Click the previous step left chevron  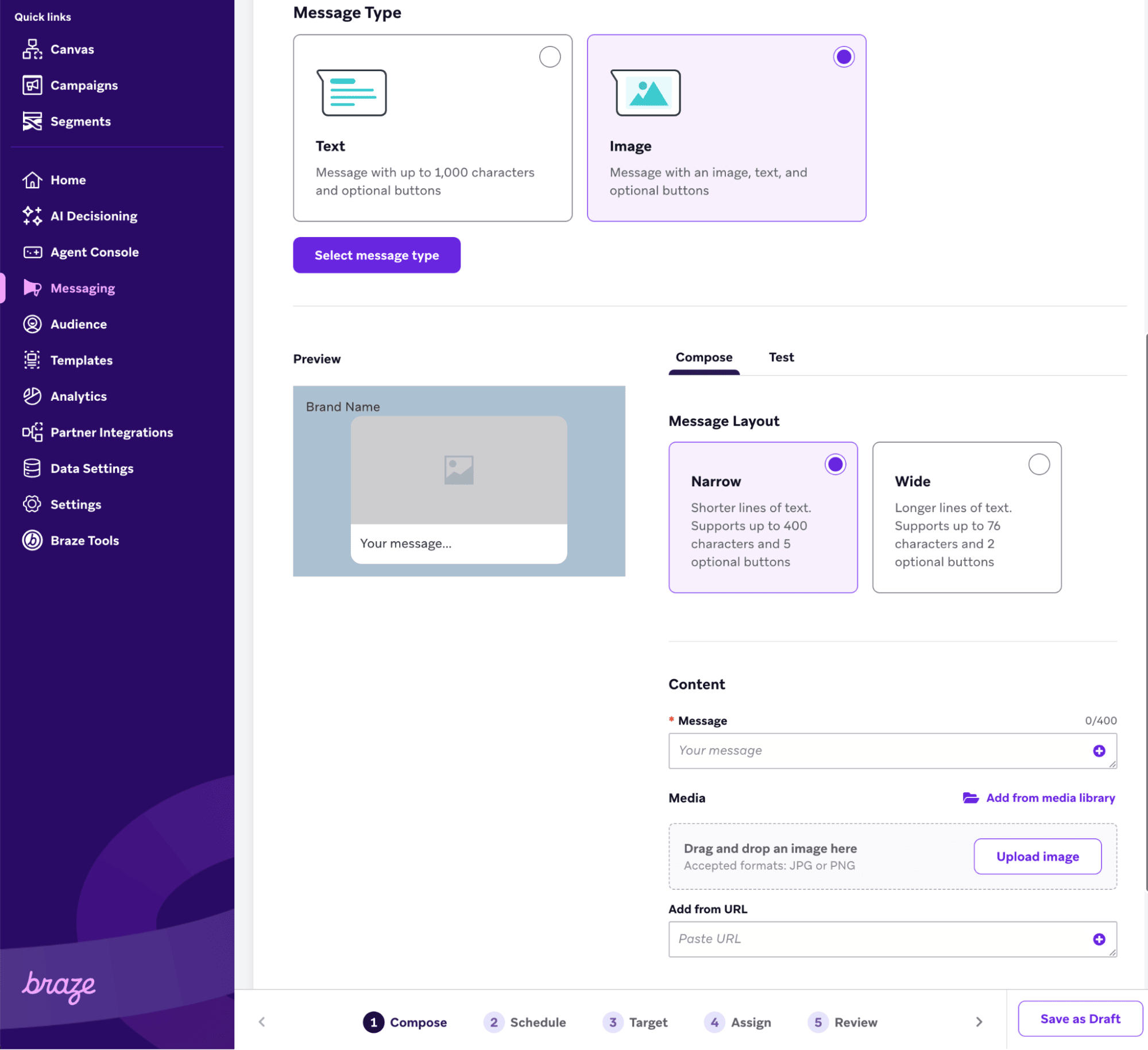262,1022
